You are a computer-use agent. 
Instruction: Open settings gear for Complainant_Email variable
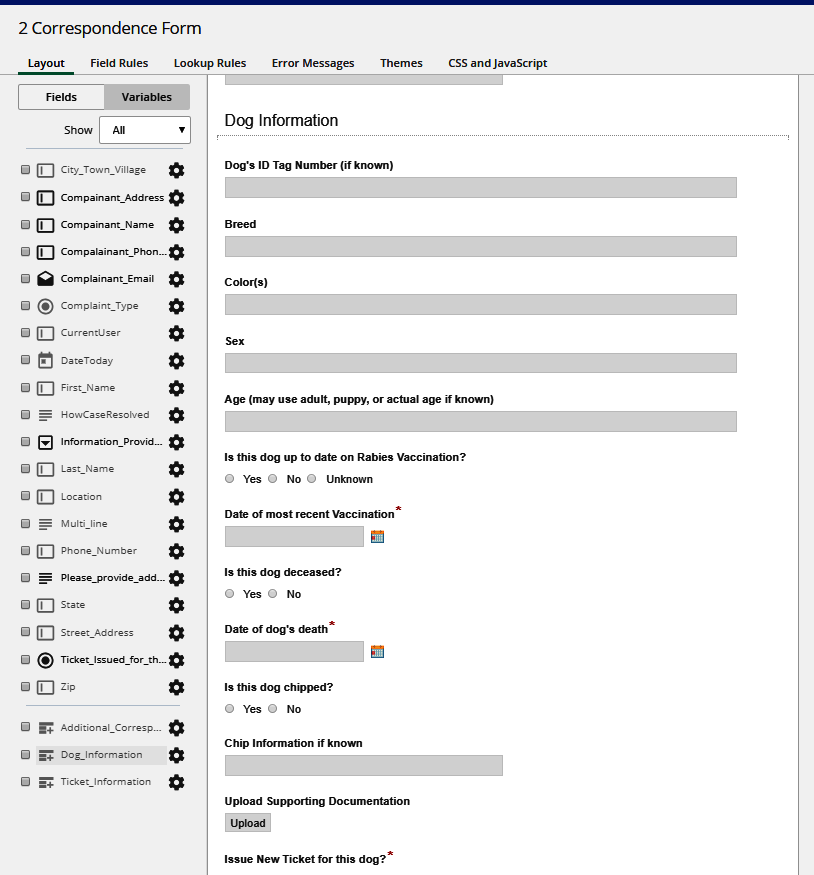point(177,279)
